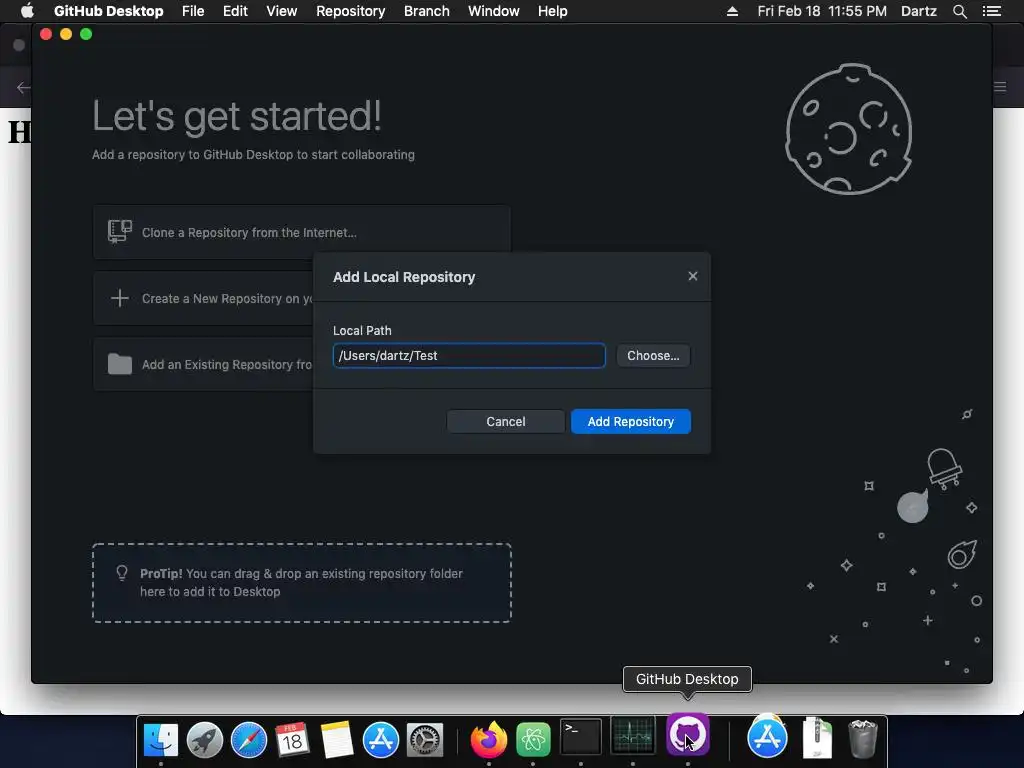
Task: Open the Choose... folder picker
Action: tap(653, 355)
